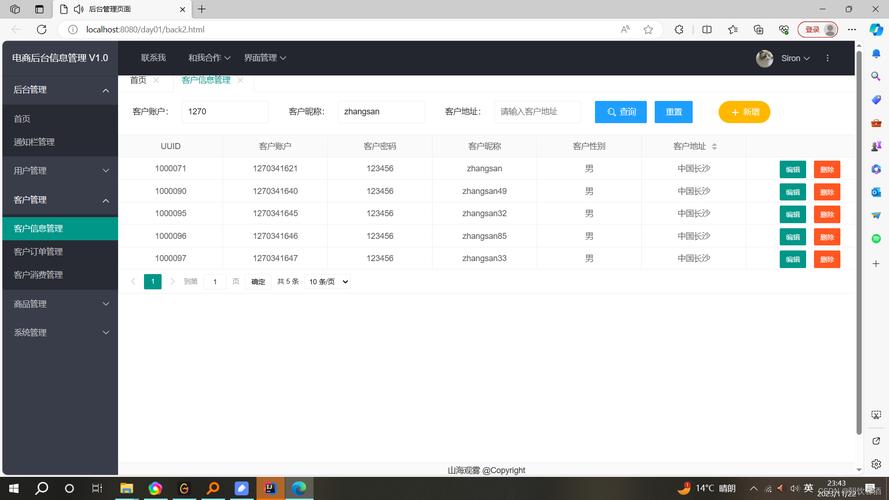Click the blue 查询 search button
The image size is (889, 500).
pos(620,112)
